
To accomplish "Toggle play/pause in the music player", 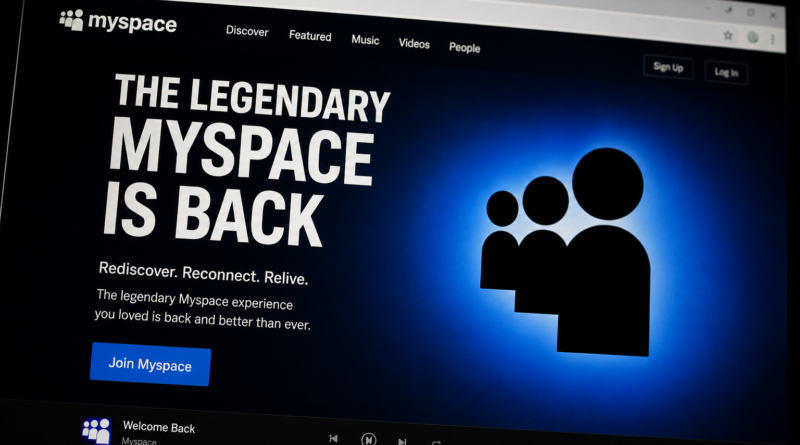I will coord(368,439).
